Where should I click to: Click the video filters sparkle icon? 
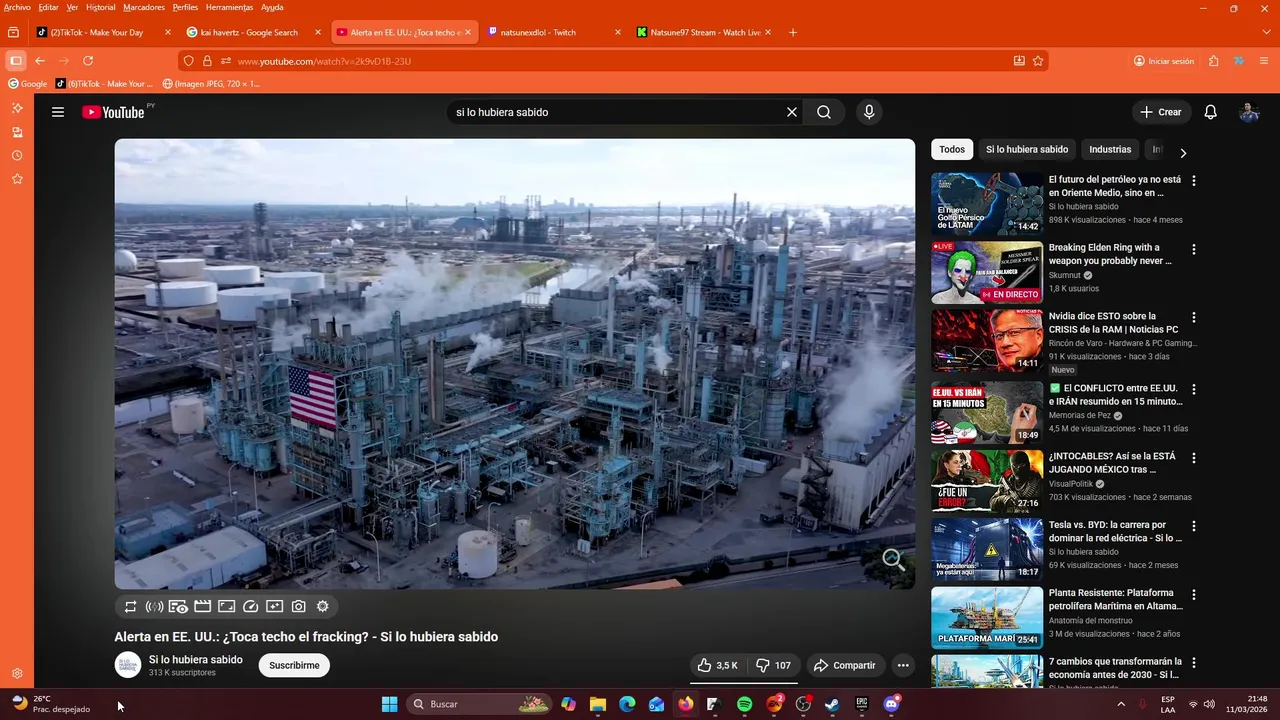tap(275, 606)
